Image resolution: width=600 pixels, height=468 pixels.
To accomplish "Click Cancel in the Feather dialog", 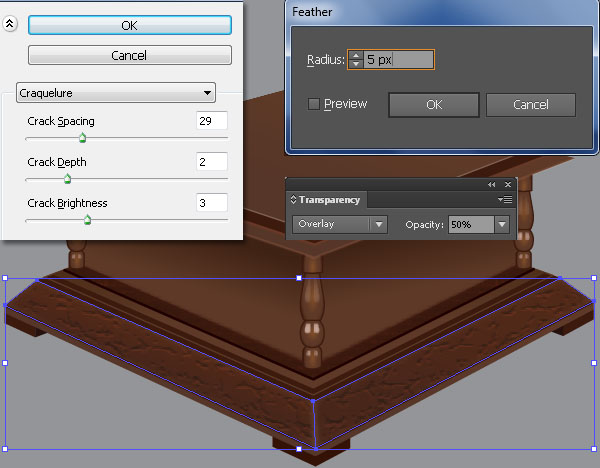I will coord(531,104).
